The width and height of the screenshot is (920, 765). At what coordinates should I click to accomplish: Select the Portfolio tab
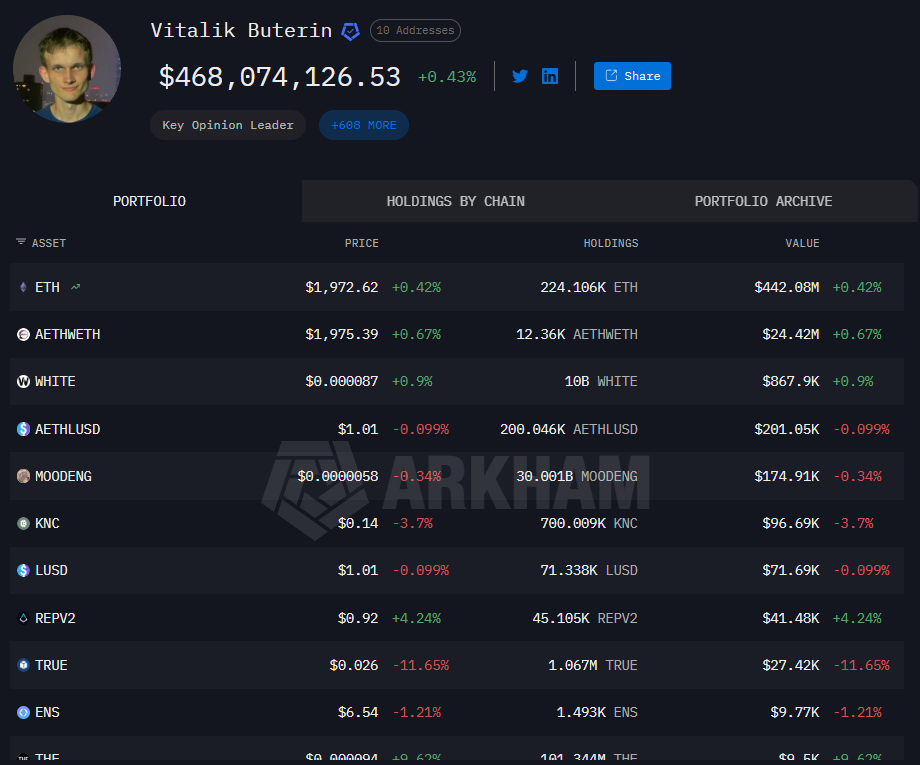149,201
